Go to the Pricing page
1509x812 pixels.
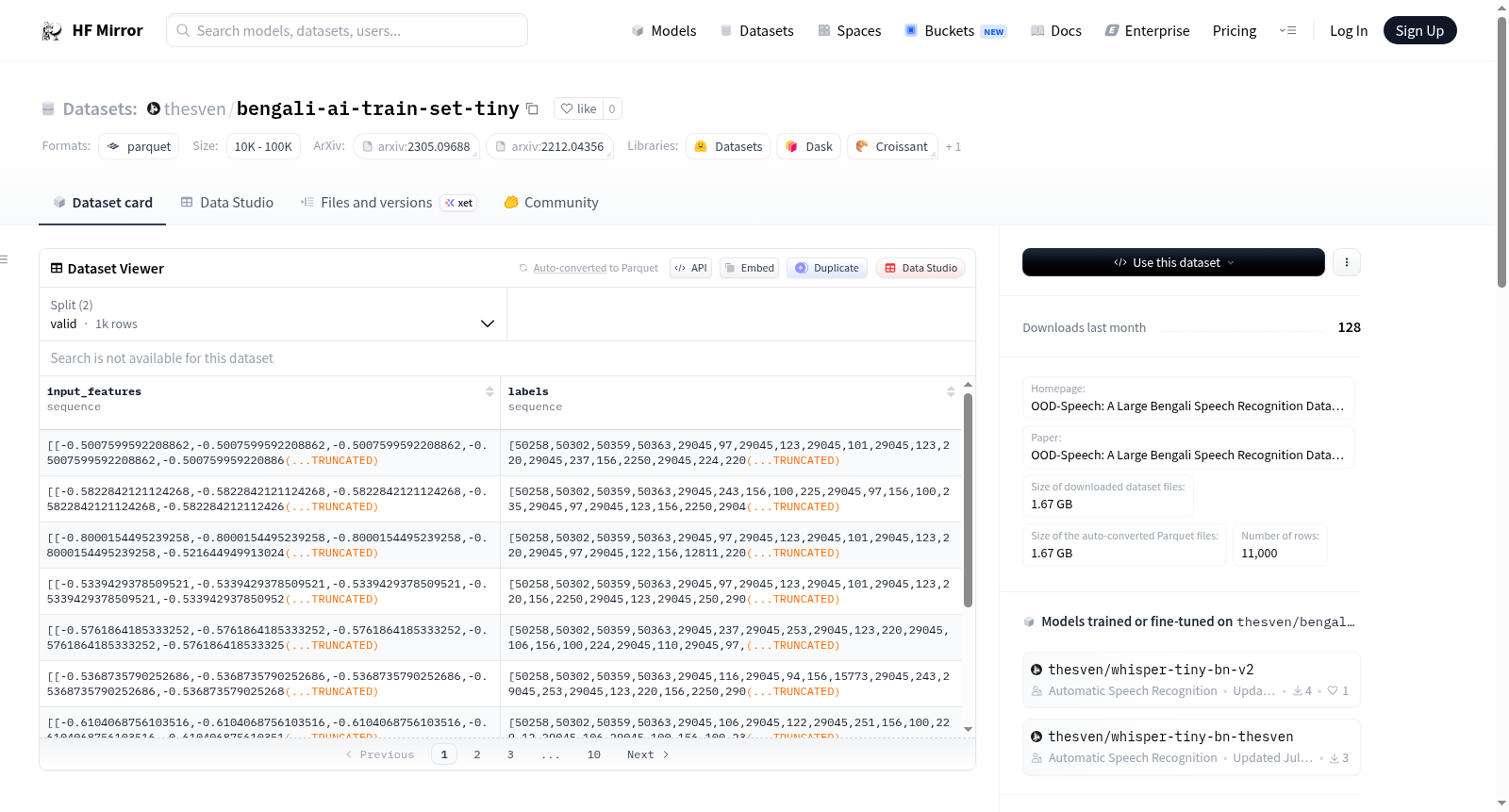[x=1235, y=31]
